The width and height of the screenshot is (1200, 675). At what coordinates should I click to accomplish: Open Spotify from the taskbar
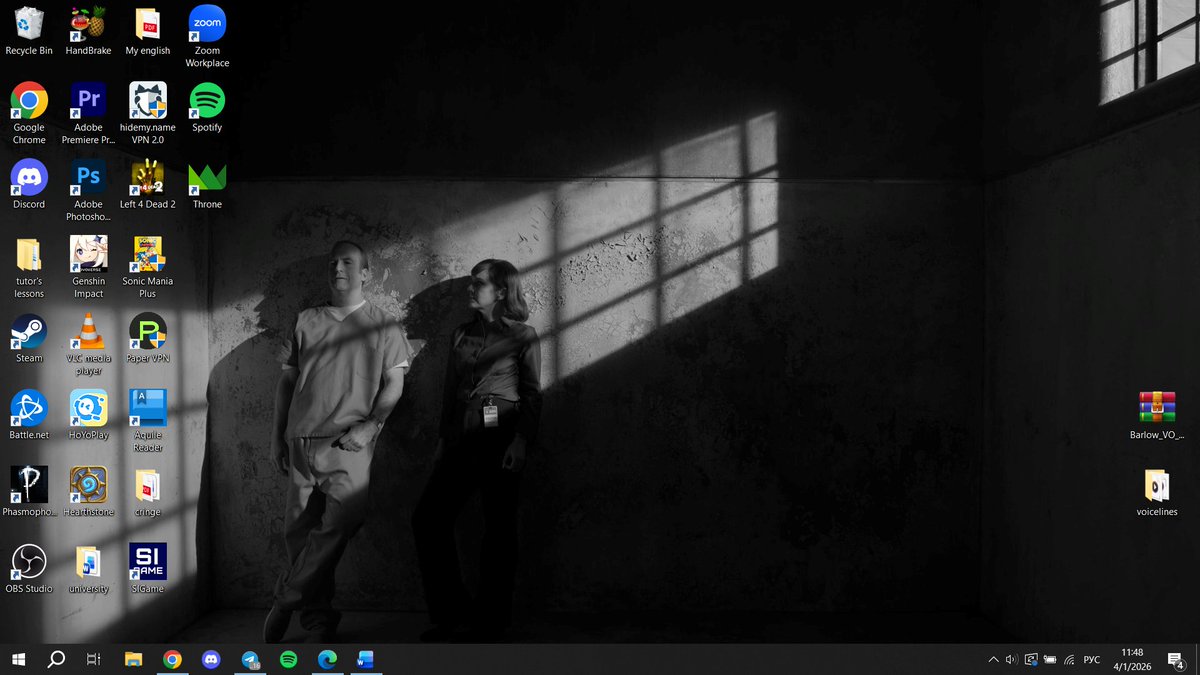(288, 659)
